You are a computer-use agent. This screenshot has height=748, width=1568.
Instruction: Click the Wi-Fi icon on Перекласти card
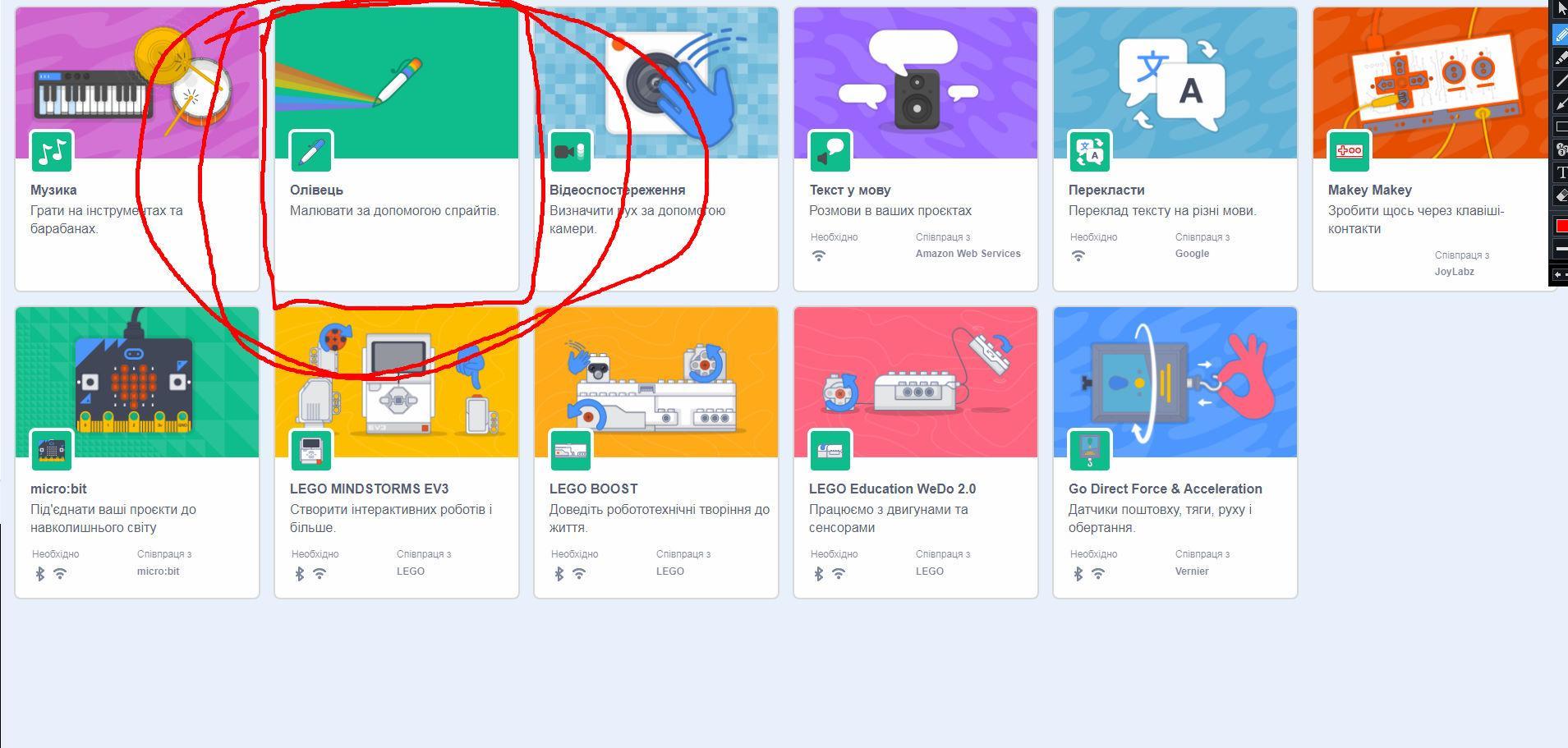coord(1078,255)
